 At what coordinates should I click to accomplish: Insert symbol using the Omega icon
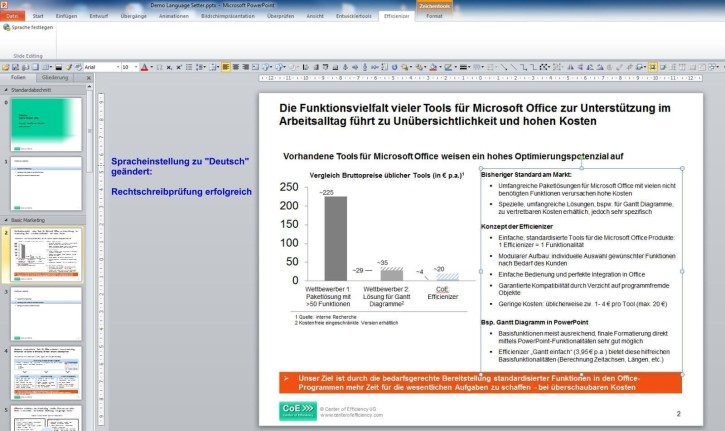(160, 67)
